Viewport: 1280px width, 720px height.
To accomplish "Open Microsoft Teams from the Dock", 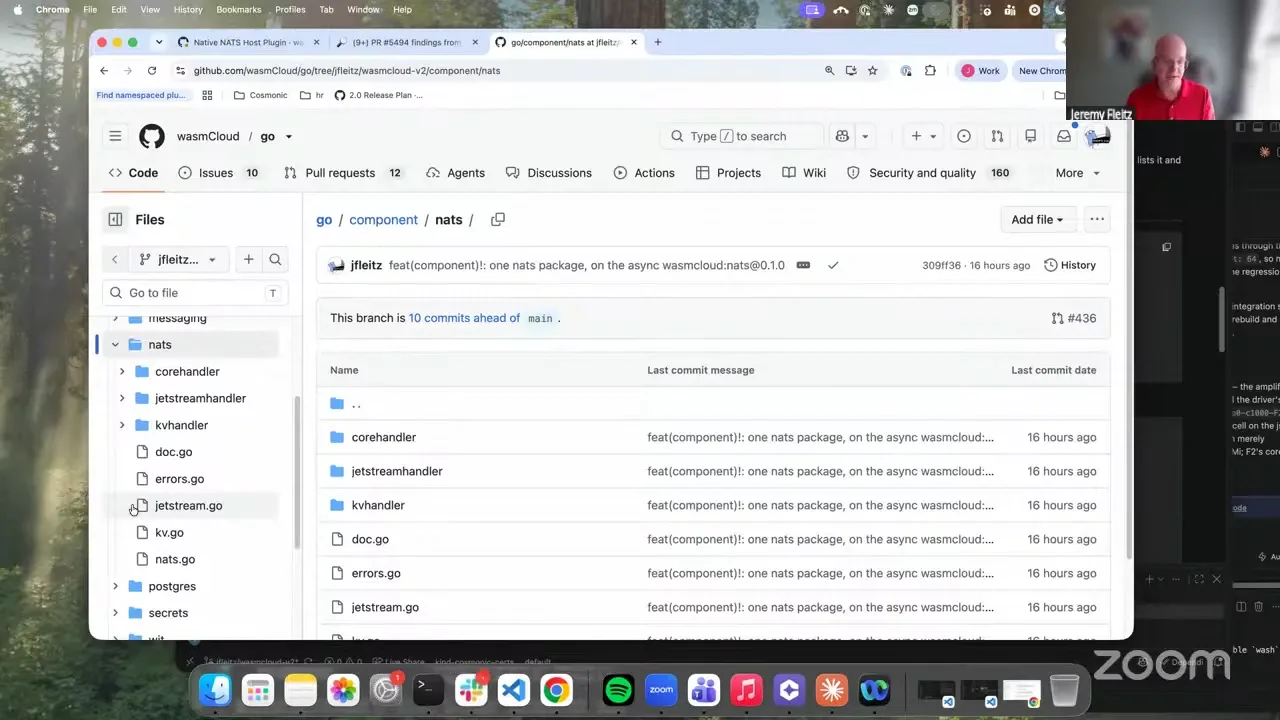I will [x=704, y=690].
